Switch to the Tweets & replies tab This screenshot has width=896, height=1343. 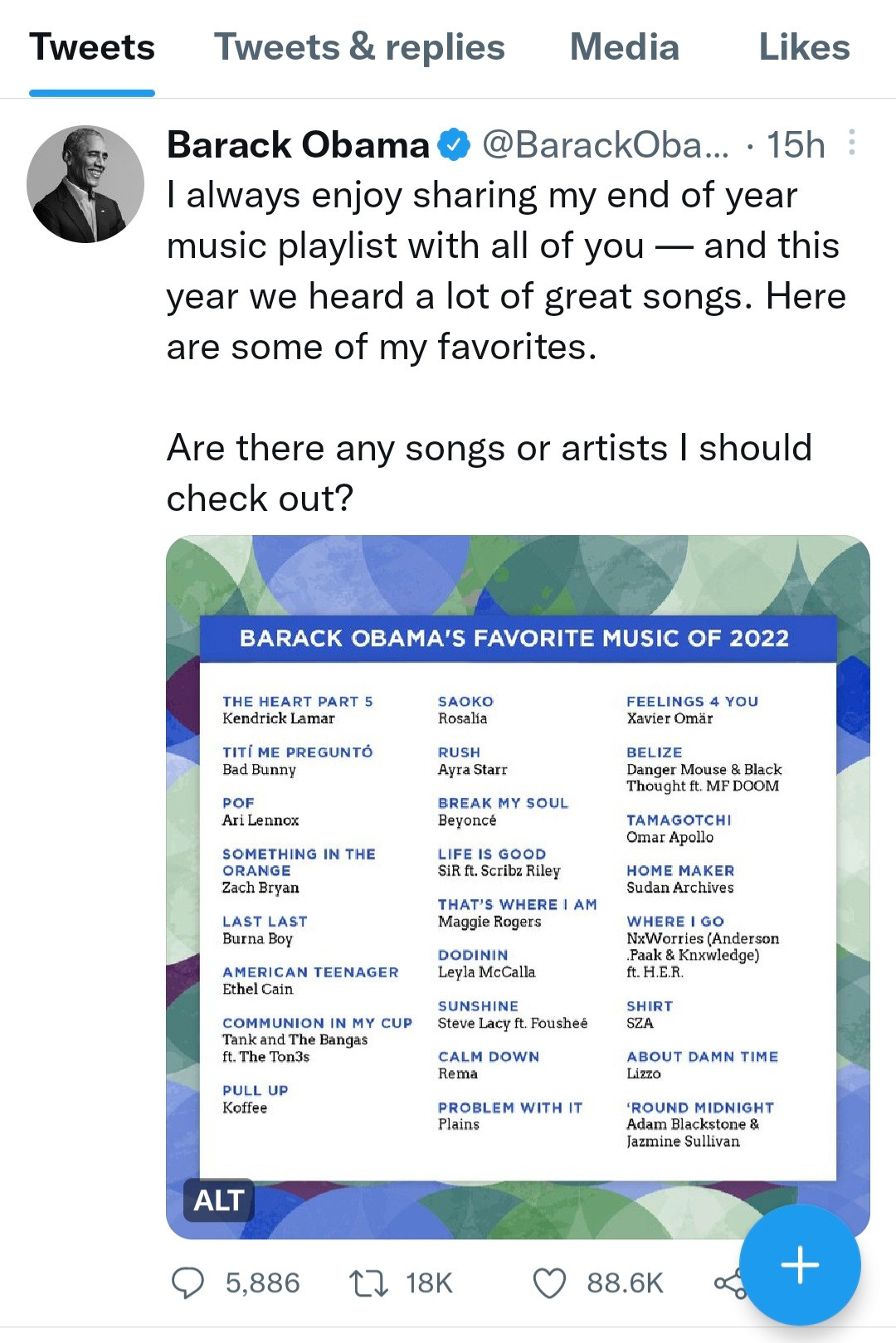point(359,47)
